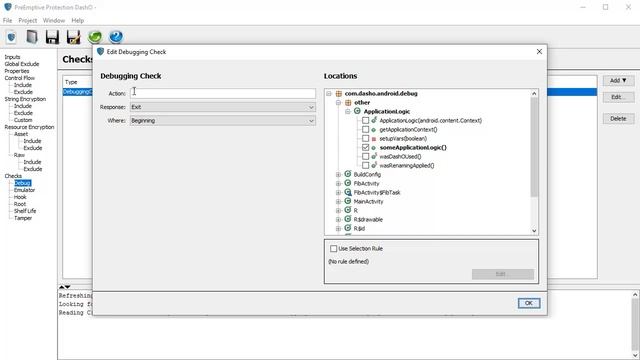Click the save-as floppy with pencil icon
This screenshot has height=360, width=640.
[73, 37]
